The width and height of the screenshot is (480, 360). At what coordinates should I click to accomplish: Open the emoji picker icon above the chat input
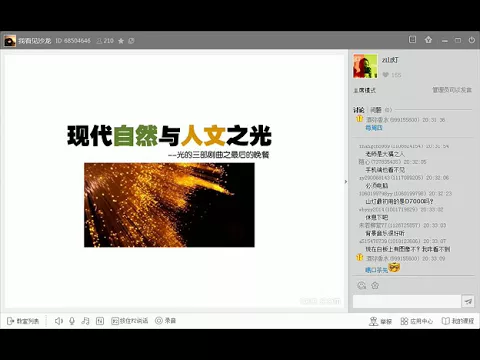(362, 285)
